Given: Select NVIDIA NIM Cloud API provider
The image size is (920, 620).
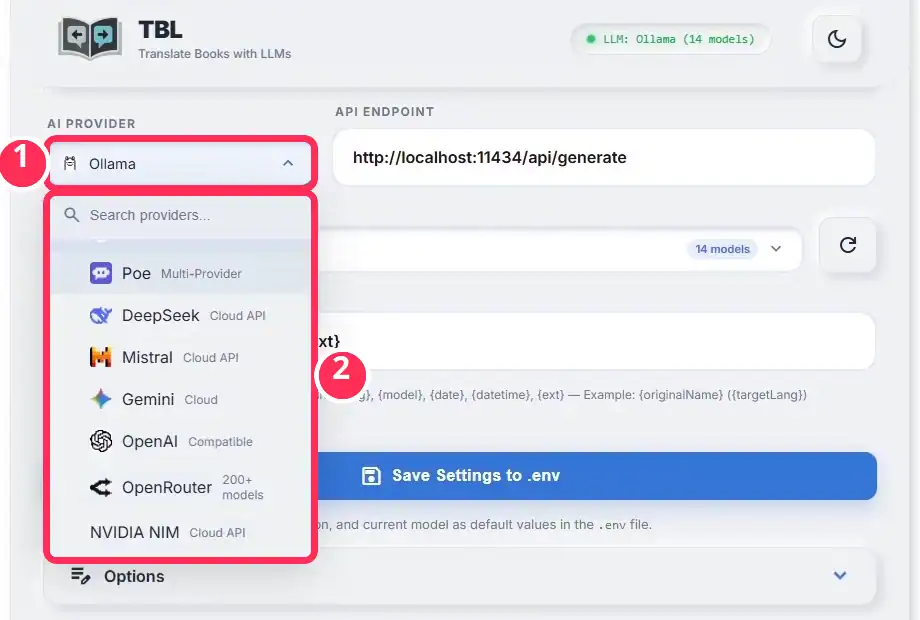Looking at the screenshot, I should pos(181,532).
